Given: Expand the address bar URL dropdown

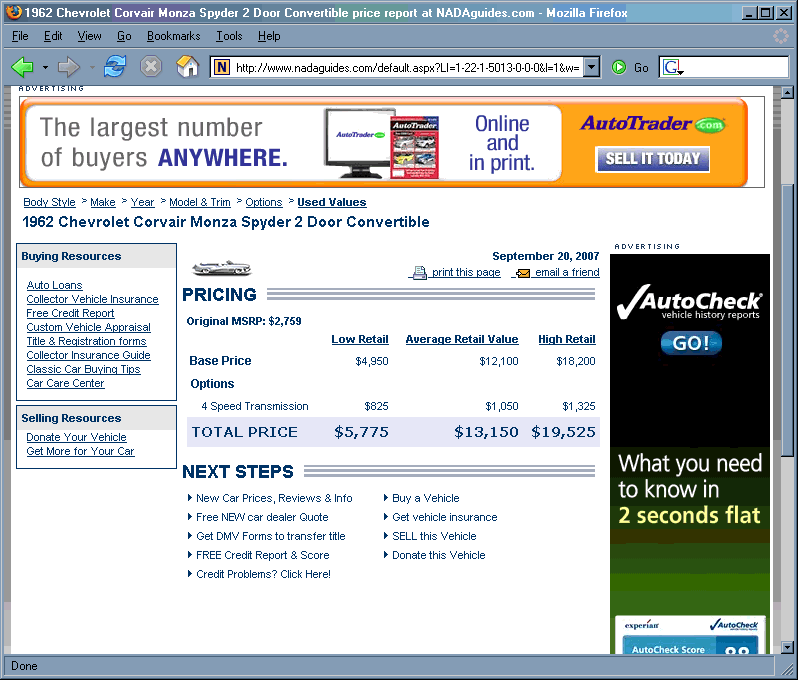Looking at the screenshot, I should pyautogui.click(x=591, y=67).
